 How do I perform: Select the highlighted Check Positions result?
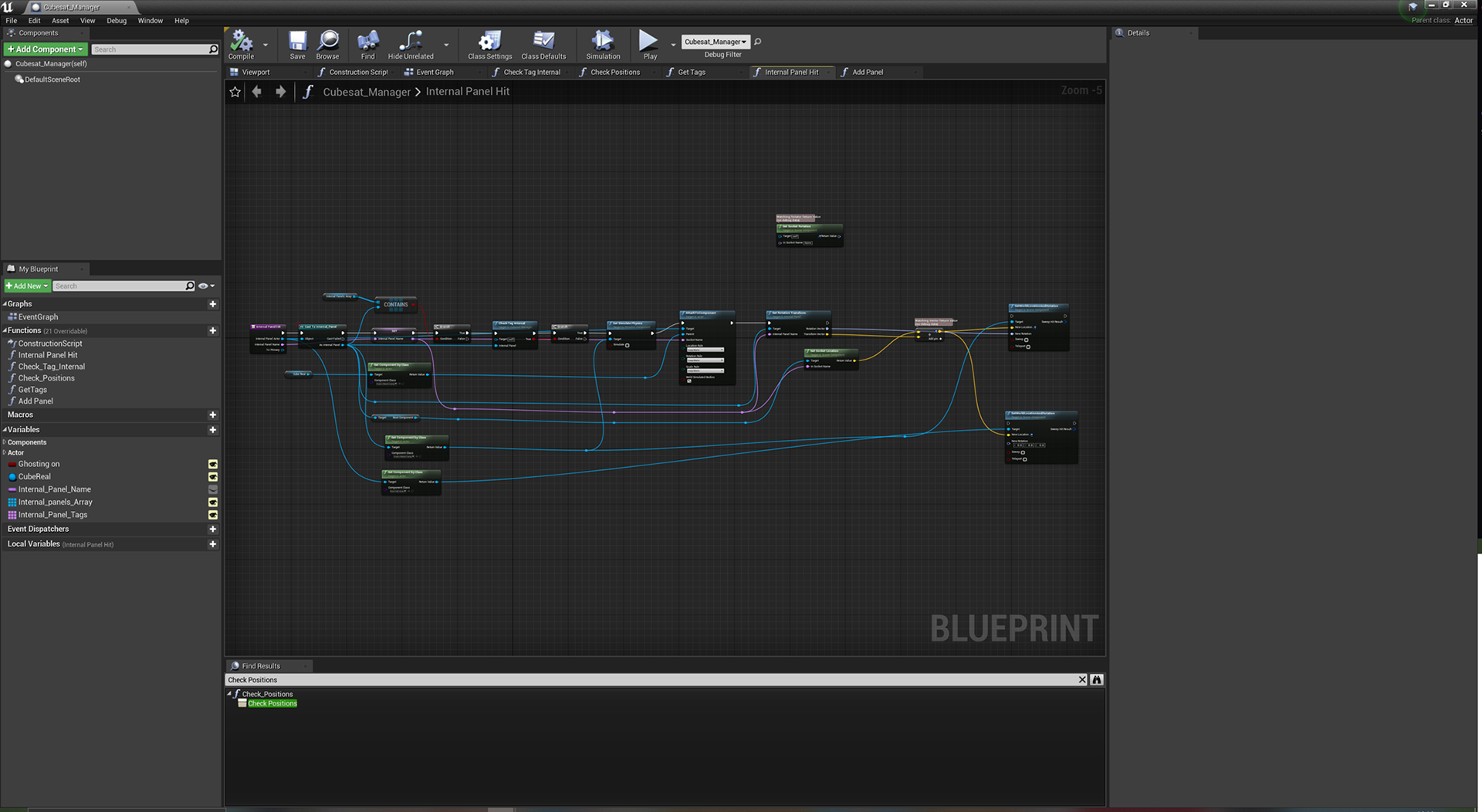click(x=272, y=704)
